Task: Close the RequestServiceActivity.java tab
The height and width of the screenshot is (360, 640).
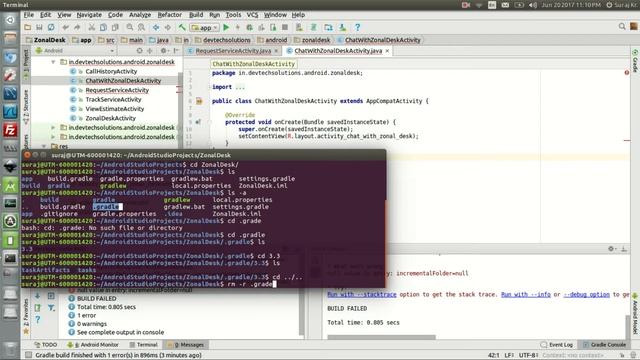Action: tap(276, 51)
